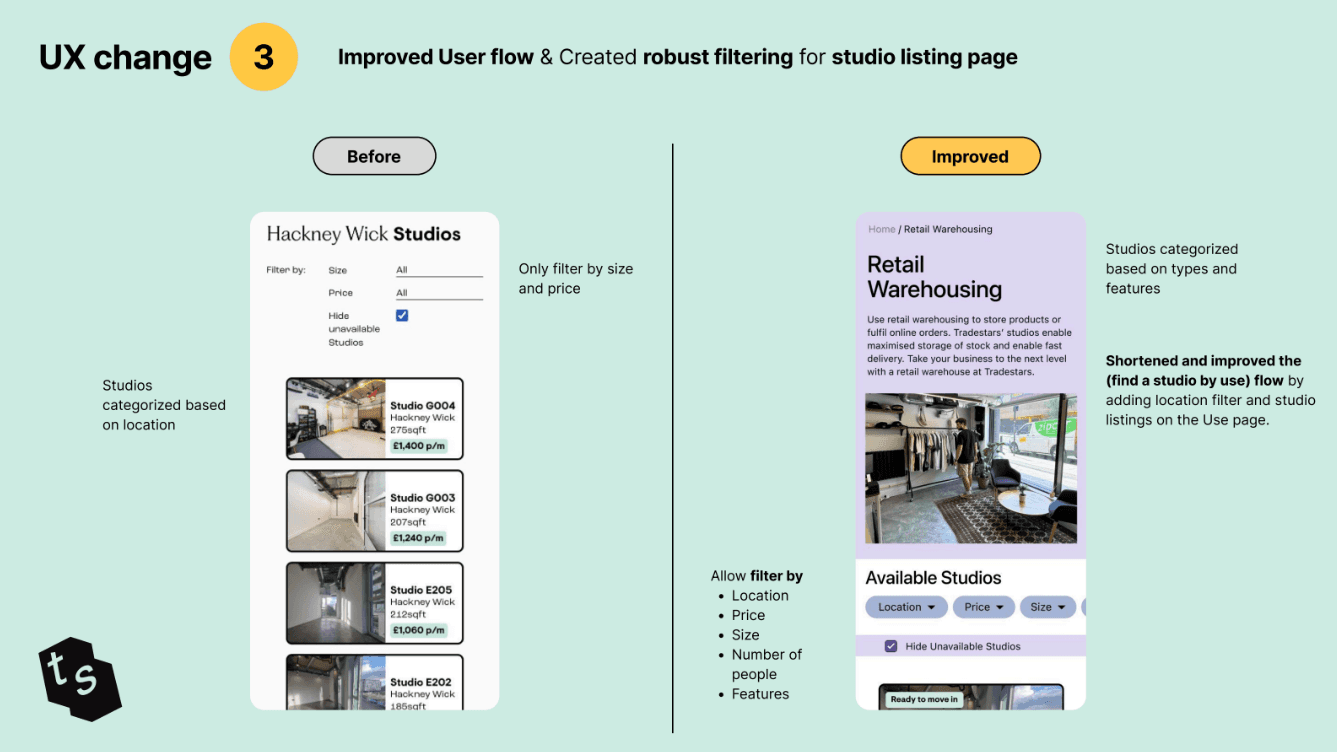
Task: Click the 'Ready to move in' tag
Action: 924,699
